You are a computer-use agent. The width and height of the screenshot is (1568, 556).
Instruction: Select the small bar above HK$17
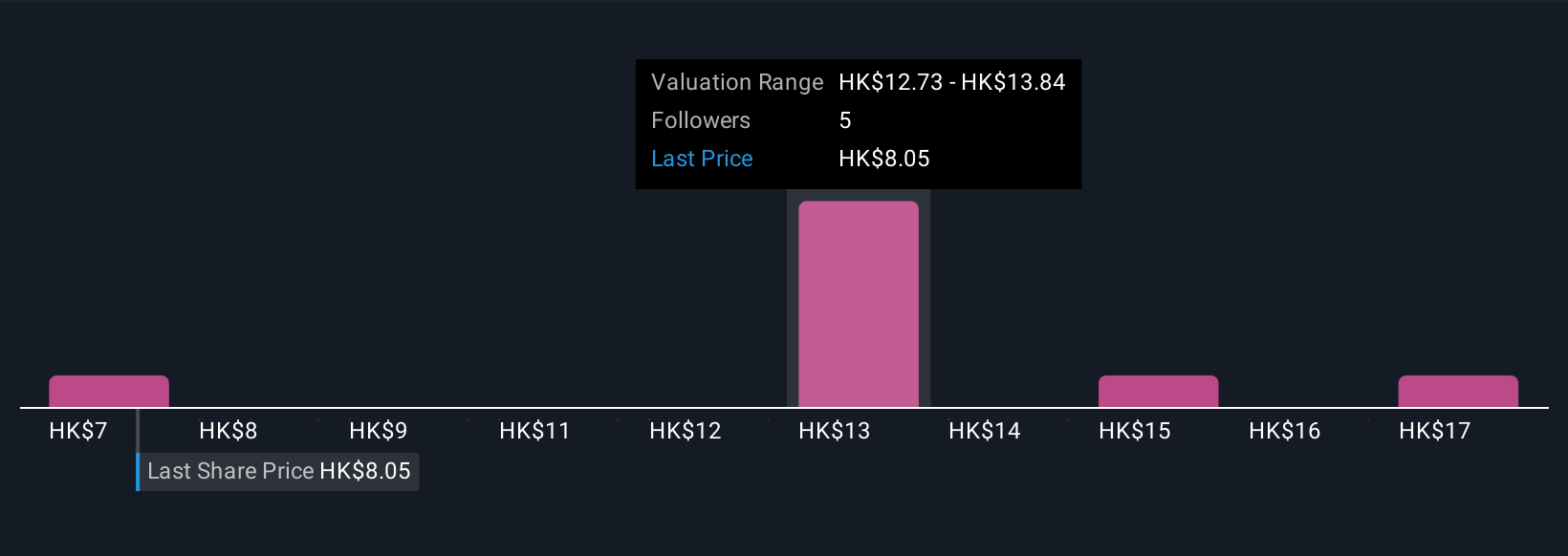[1458, 392]
